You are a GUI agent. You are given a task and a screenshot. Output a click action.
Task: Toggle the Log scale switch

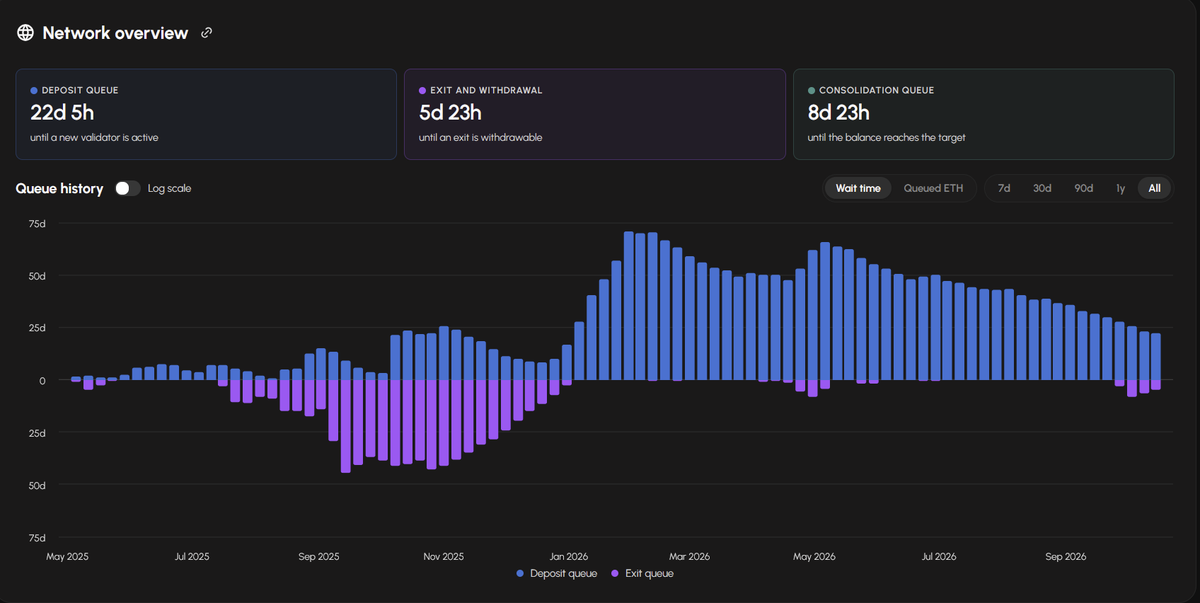(127, 188)
